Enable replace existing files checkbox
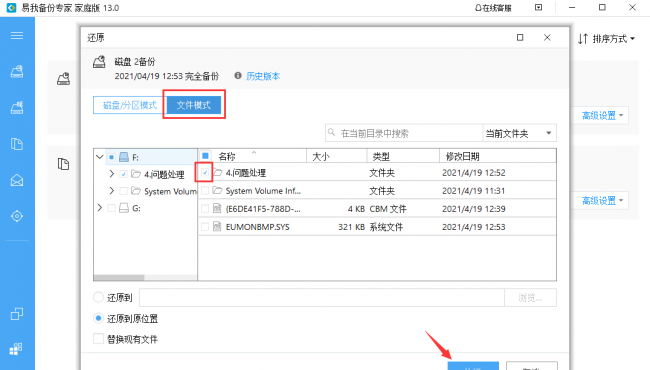 tap(98, 339)
